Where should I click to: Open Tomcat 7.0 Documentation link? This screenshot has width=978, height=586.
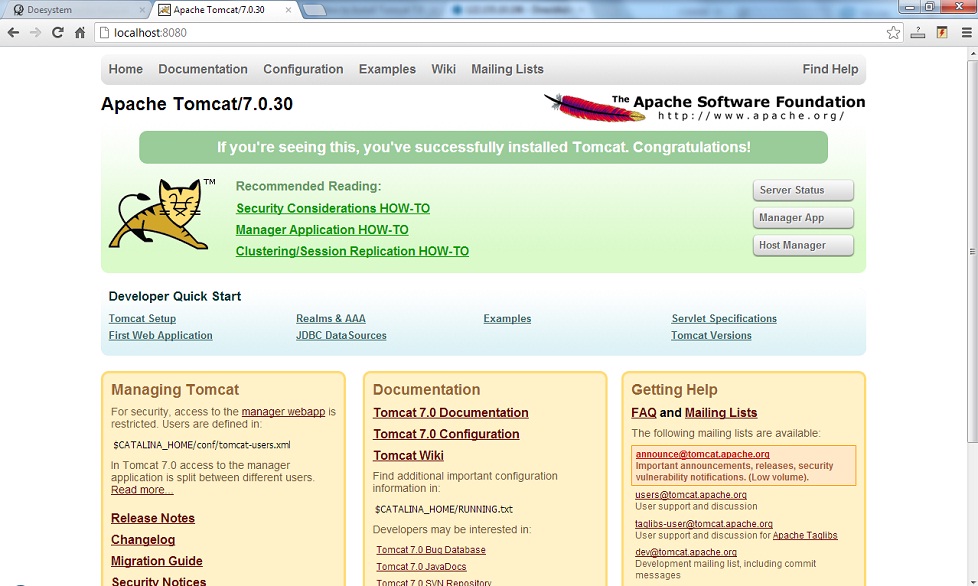(451, 413)
